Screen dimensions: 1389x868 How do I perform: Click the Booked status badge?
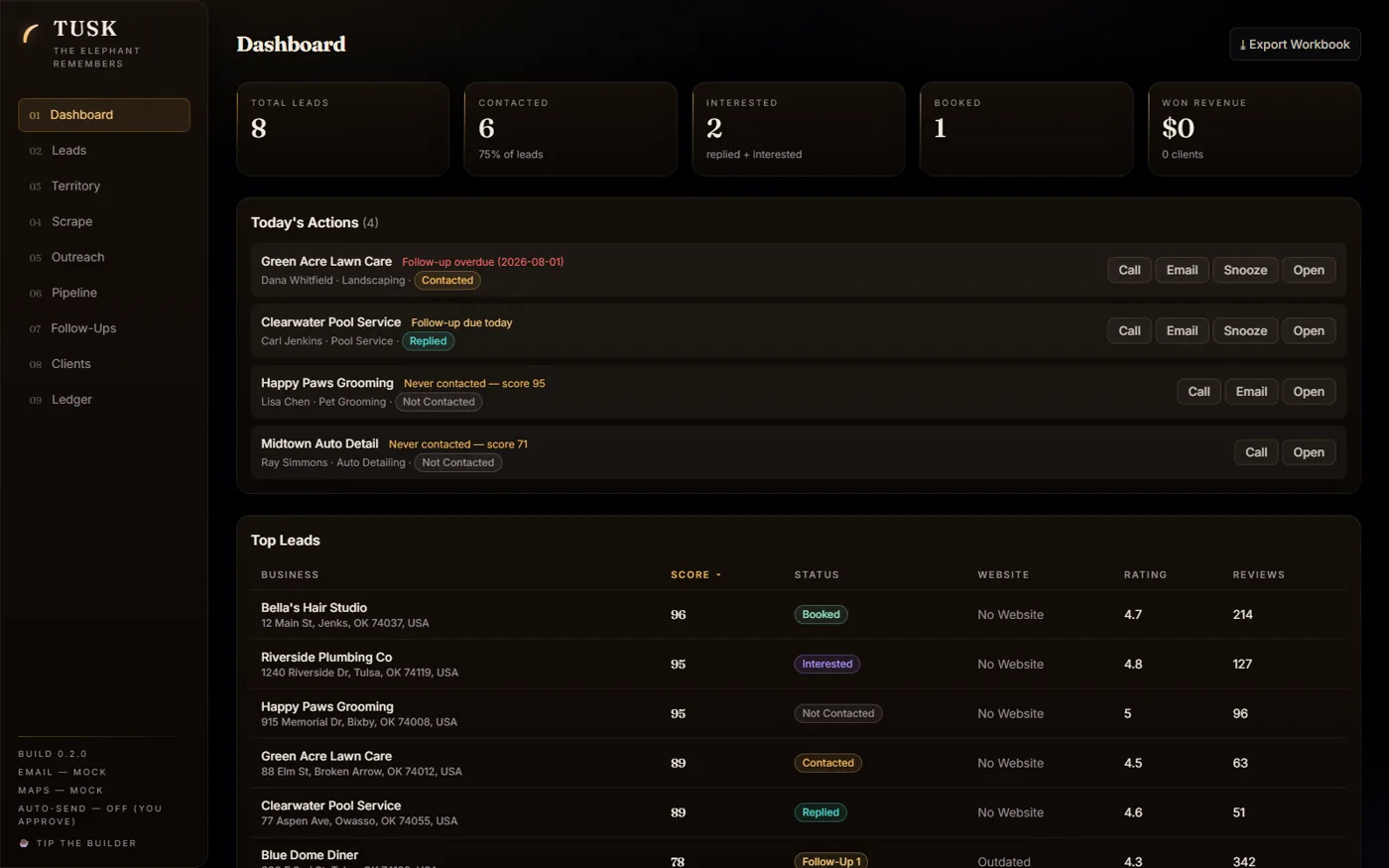tap(821, 615)
